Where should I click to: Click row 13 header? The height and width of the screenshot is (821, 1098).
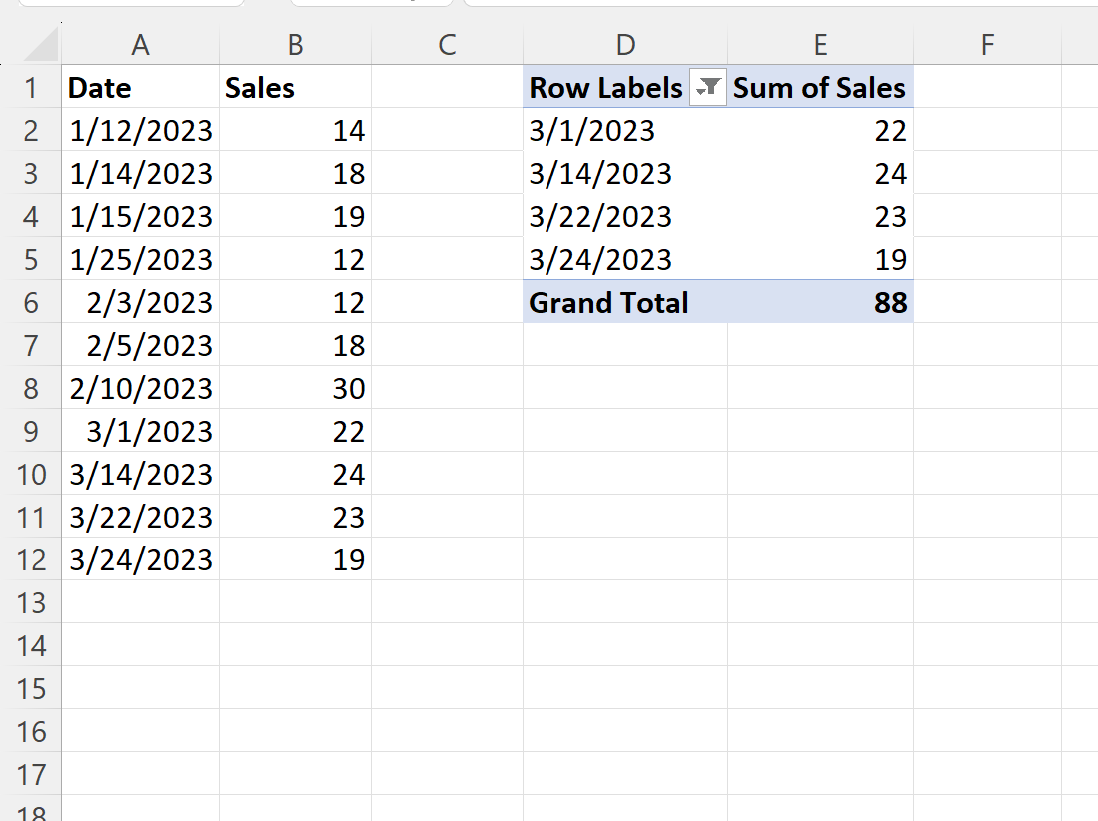[x=32, y=602]
